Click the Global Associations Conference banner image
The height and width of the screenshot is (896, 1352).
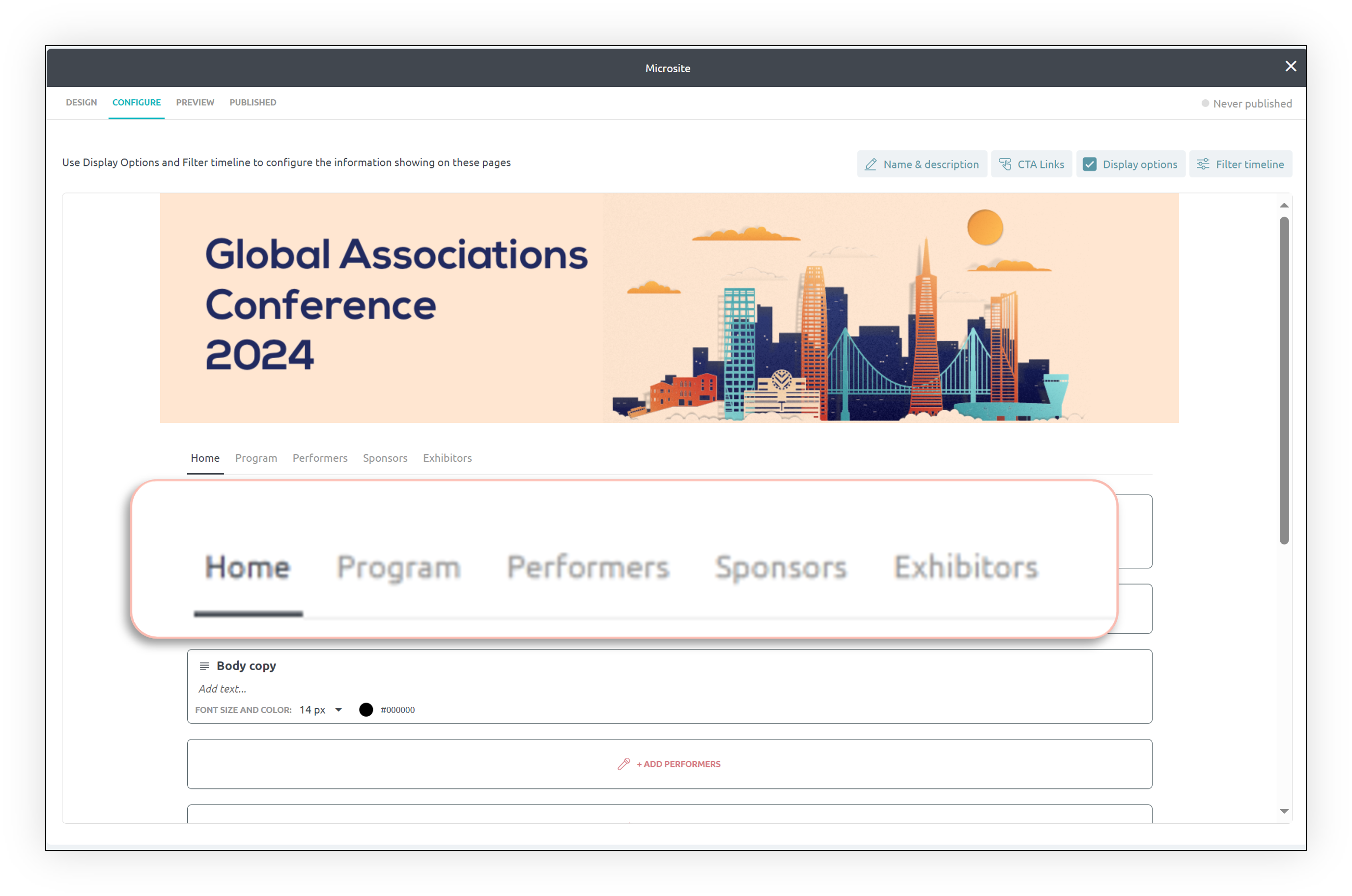tap(669, 308)
